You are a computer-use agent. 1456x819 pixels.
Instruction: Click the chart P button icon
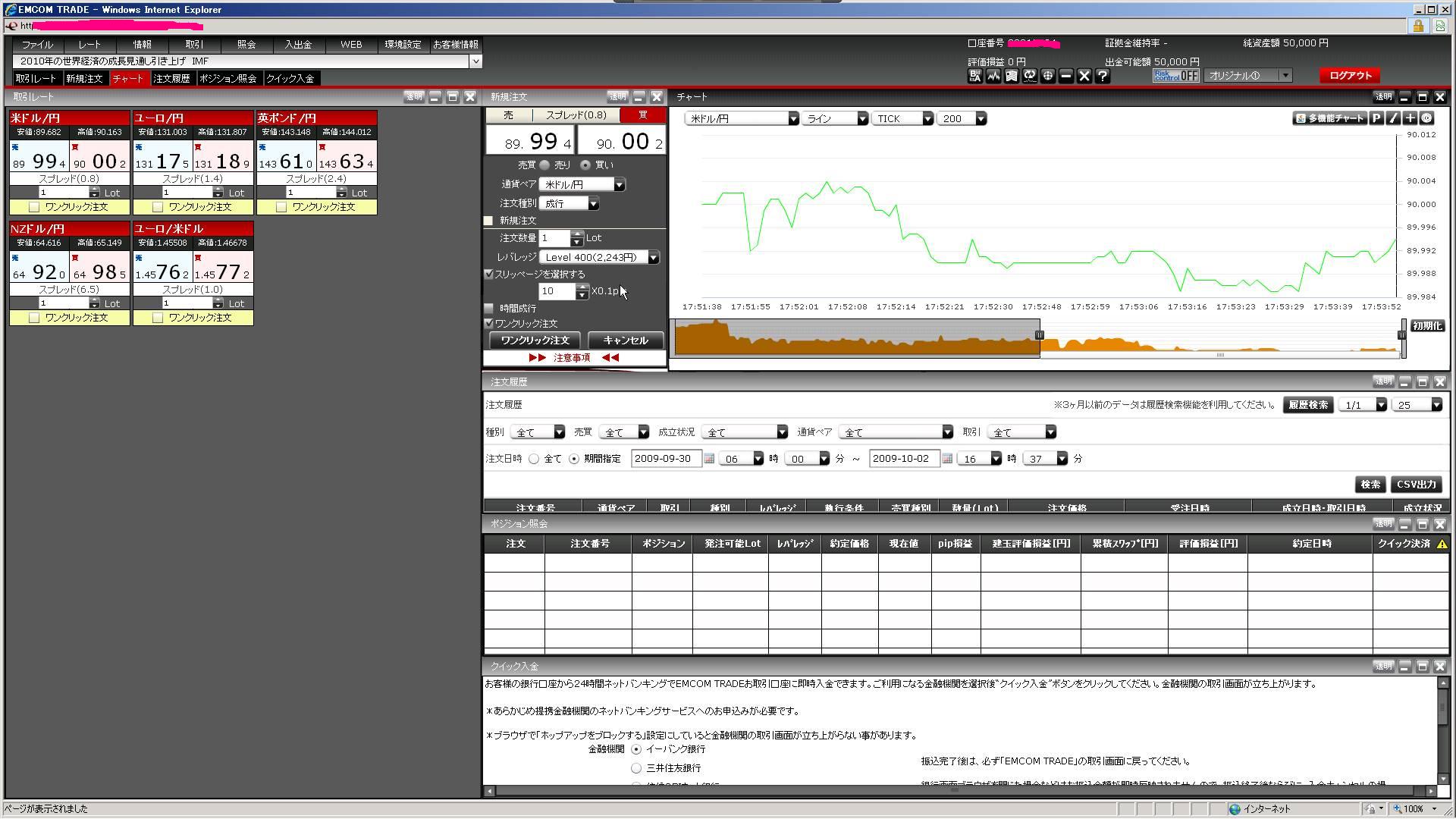tap(1376, 118)
